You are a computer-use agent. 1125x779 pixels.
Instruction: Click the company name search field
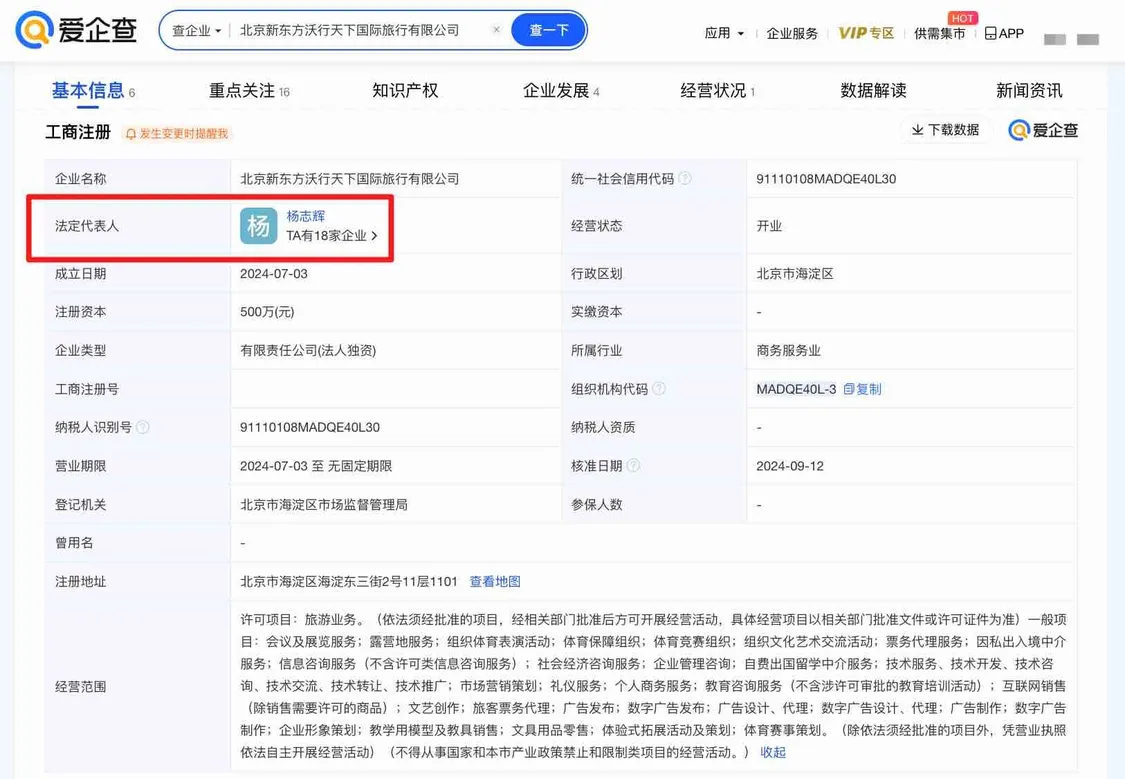click(362, 30)
